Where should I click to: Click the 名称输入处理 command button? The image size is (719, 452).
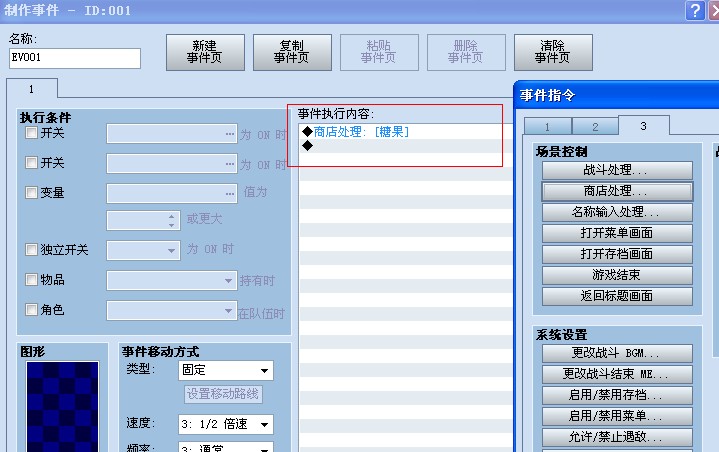point(617,212)
